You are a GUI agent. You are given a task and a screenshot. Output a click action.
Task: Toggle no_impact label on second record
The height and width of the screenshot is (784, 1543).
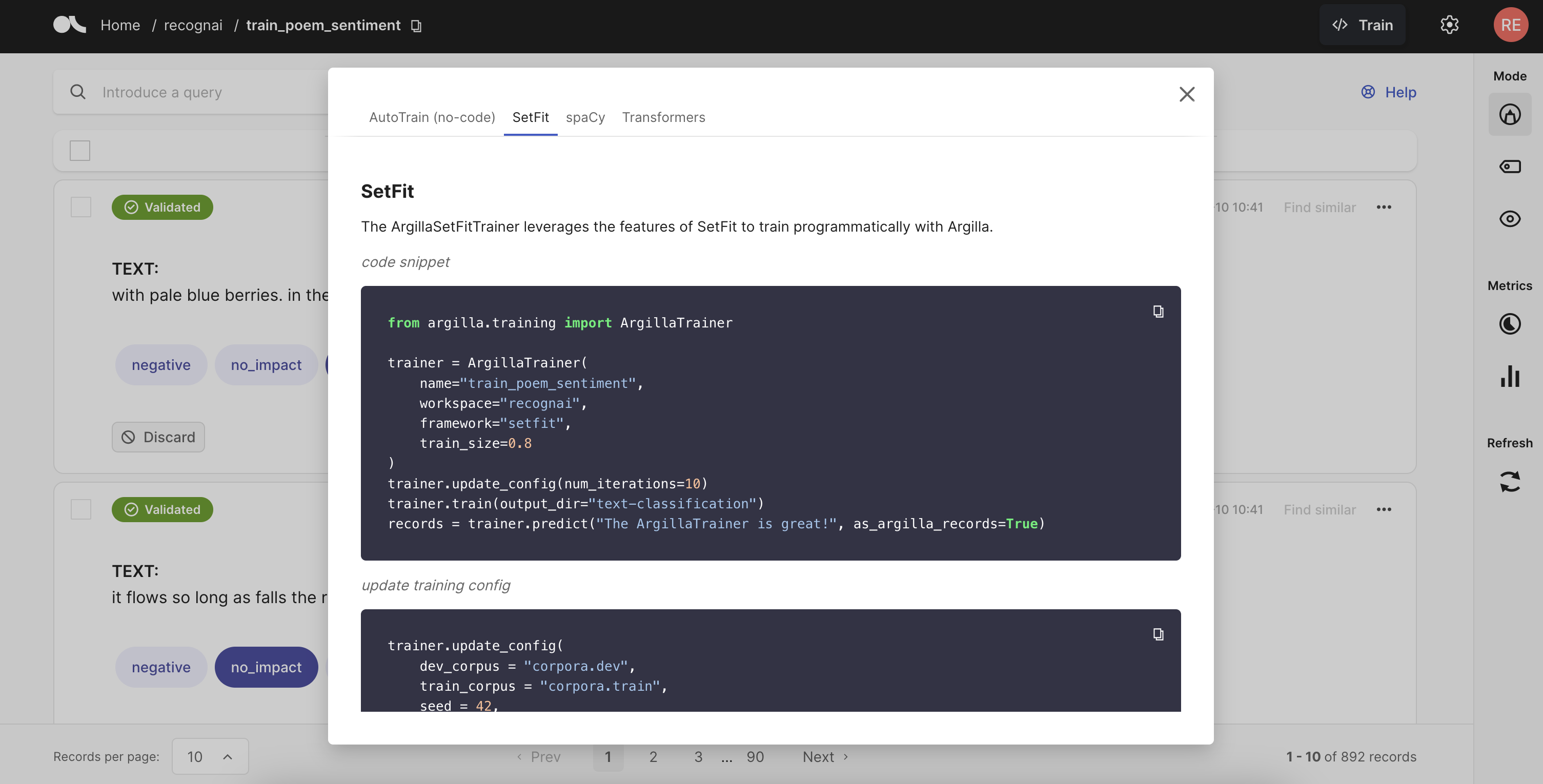point(266,667)
